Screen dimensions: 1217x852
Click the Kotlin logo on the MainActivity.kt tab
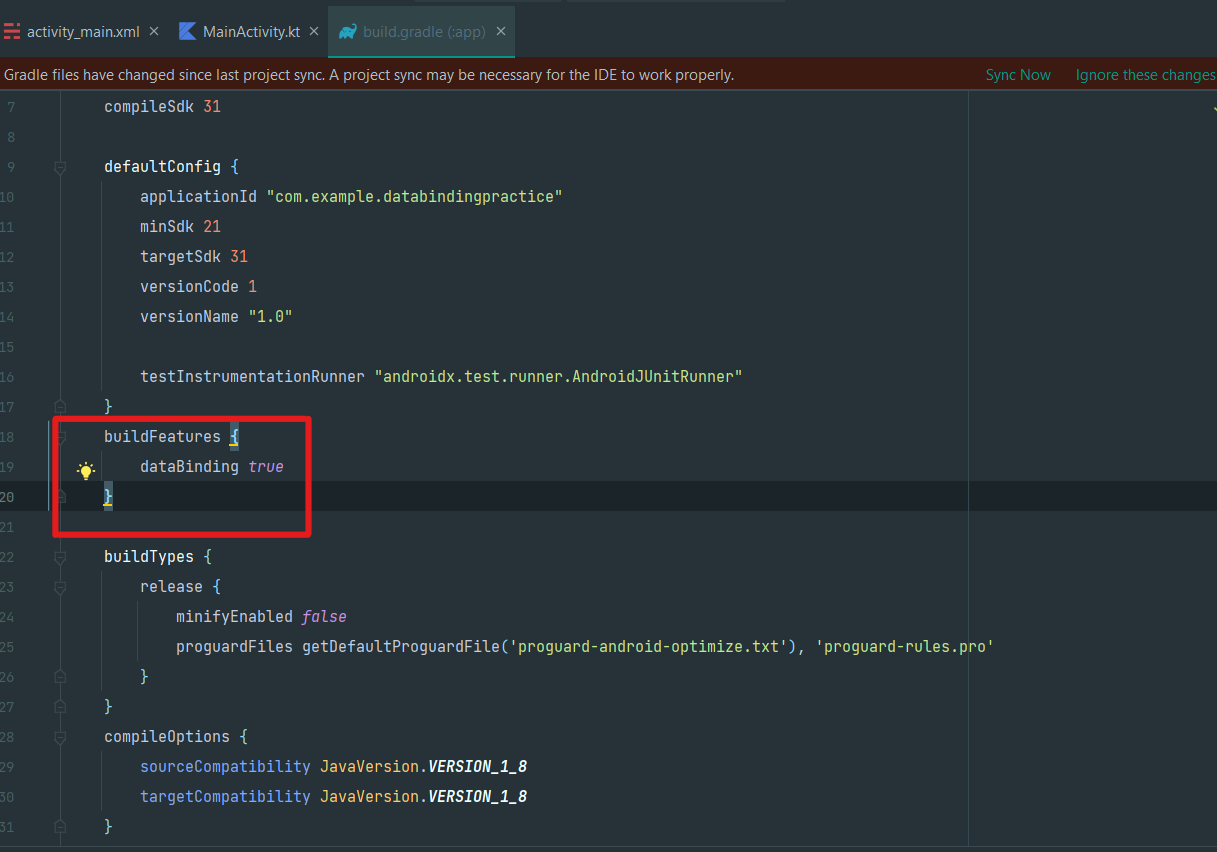pyautogui.click(x=187, y=31)
